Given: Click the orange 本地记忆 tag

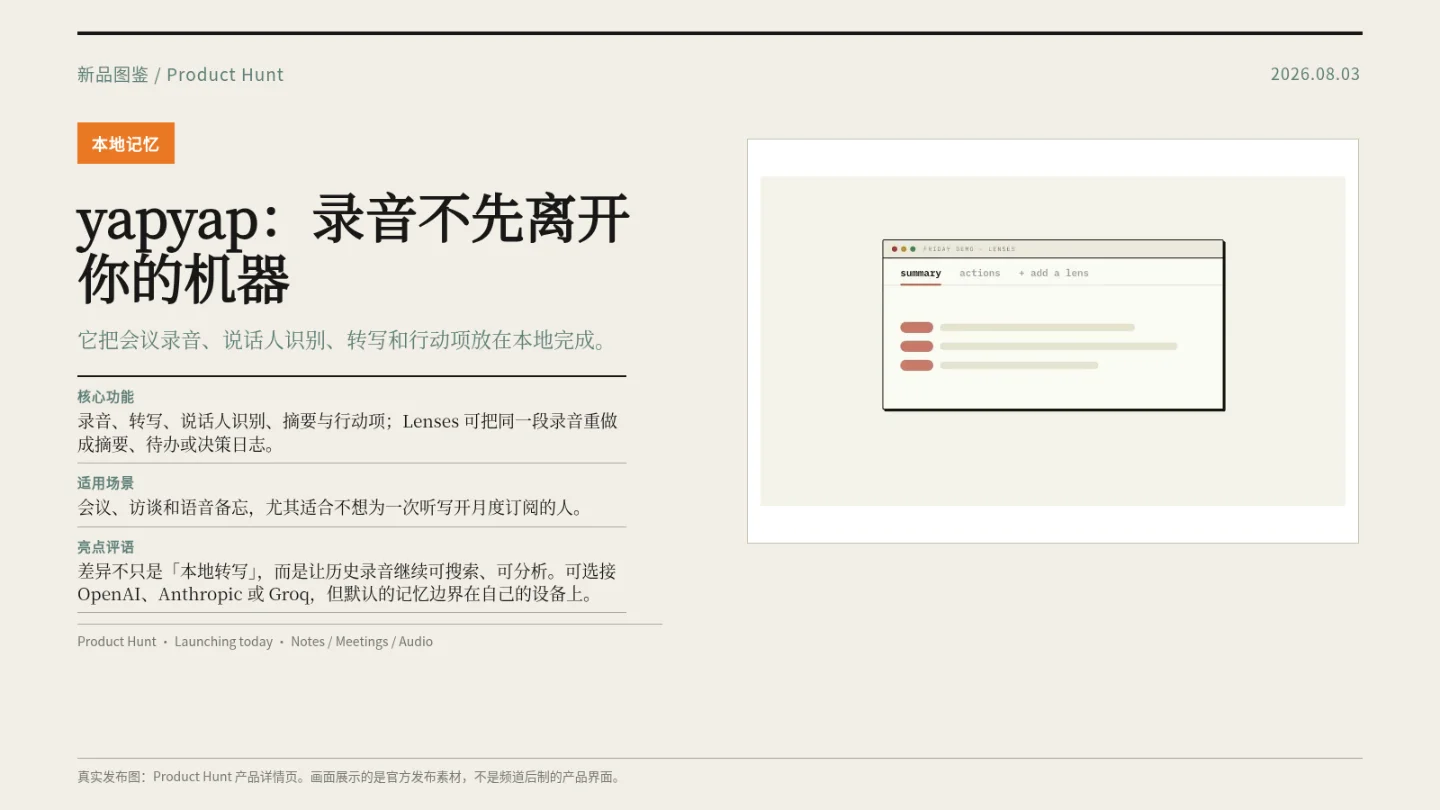Looking at the screenshot, I should tap(126, 143).
